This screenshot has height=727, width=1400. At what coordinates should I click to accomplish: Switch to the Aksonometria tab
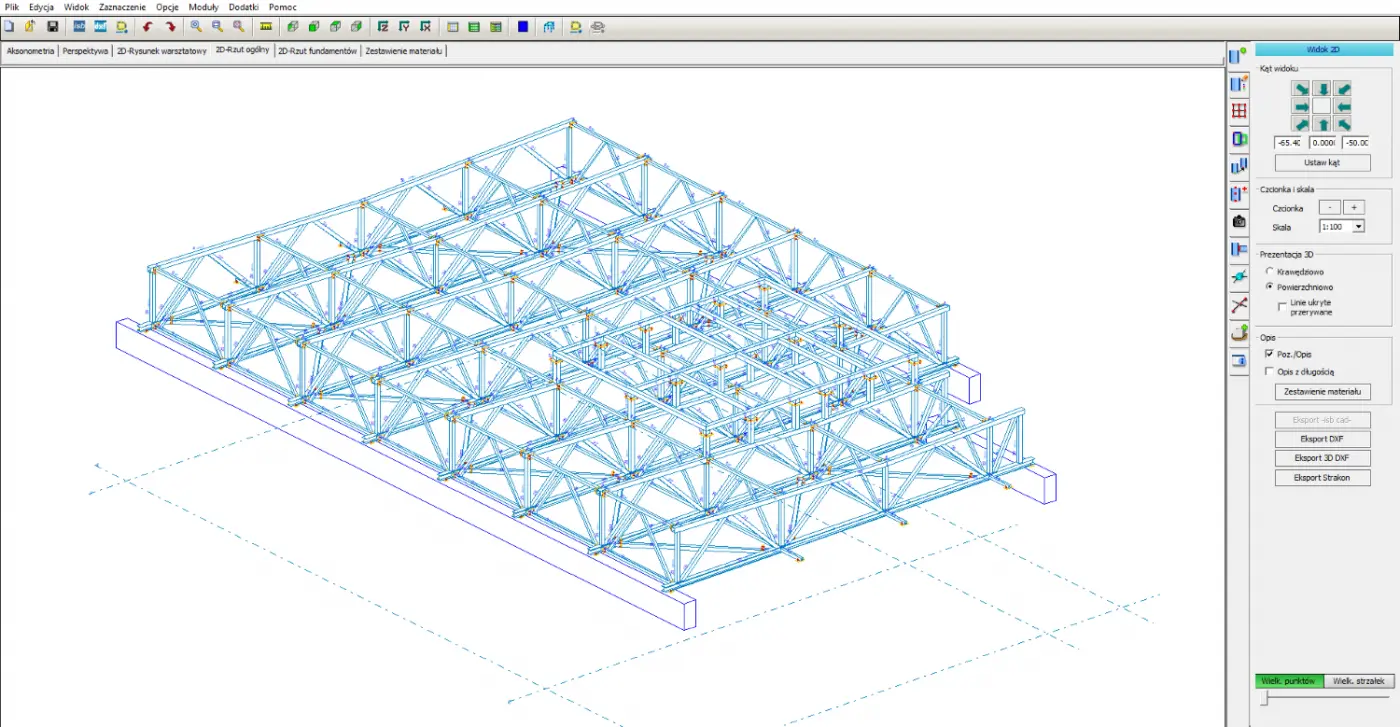[30, 50]
